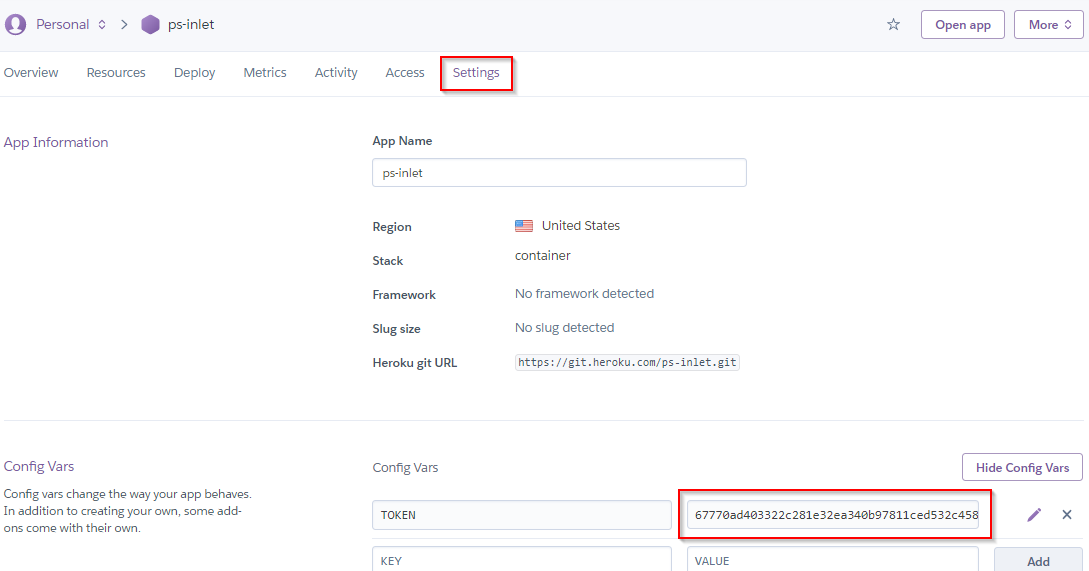This screenshot has width=1089, height=571.
Task: Click the TOKEN key field
Action: pos(522,515)
